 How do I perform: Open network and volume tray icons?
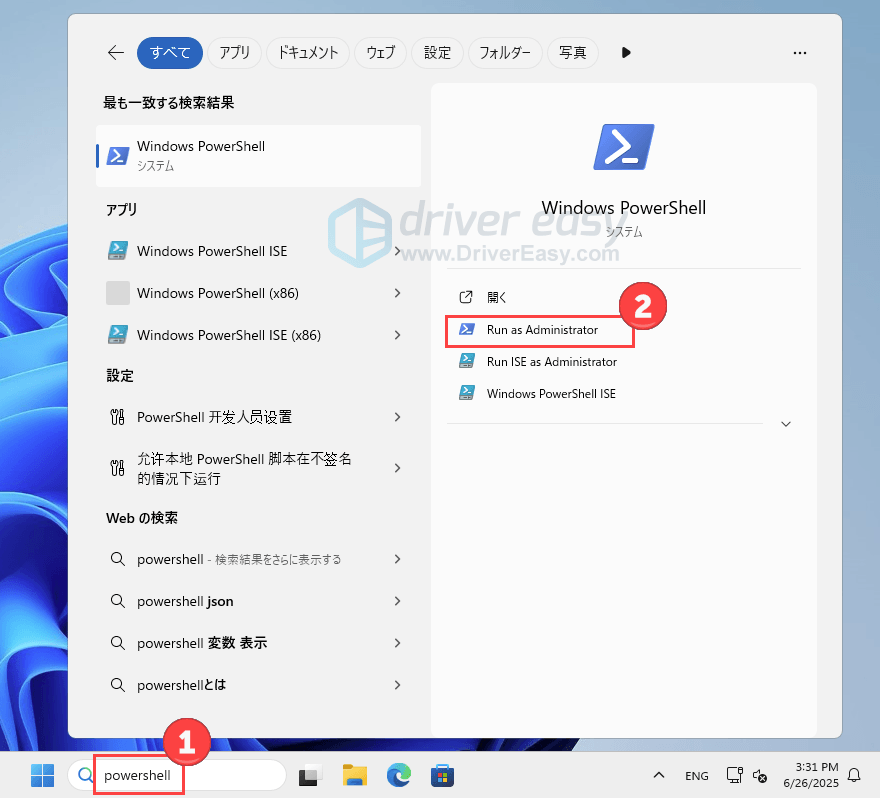point(746,776)
